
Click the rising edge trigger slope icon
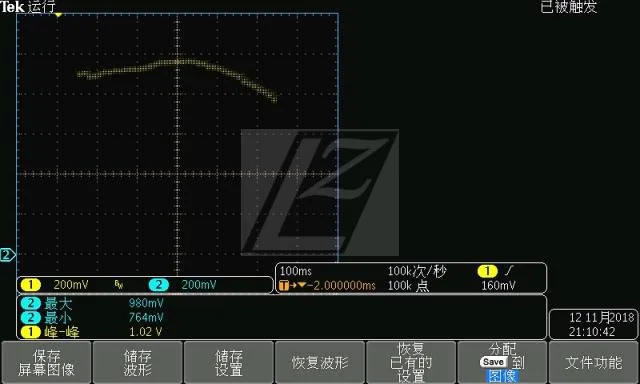pos(509,270)
